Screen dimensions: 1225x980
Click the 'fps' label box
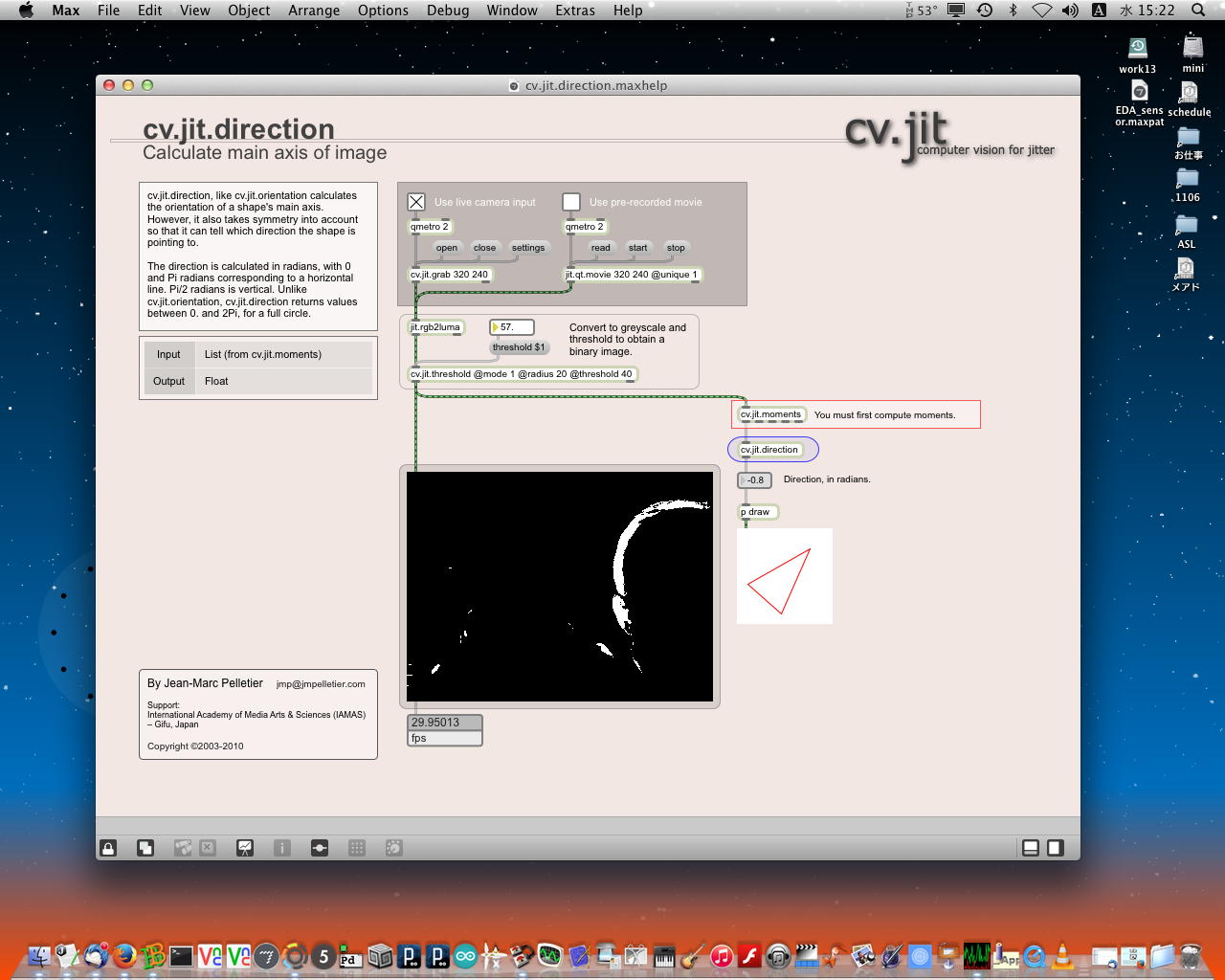[445, 739]
